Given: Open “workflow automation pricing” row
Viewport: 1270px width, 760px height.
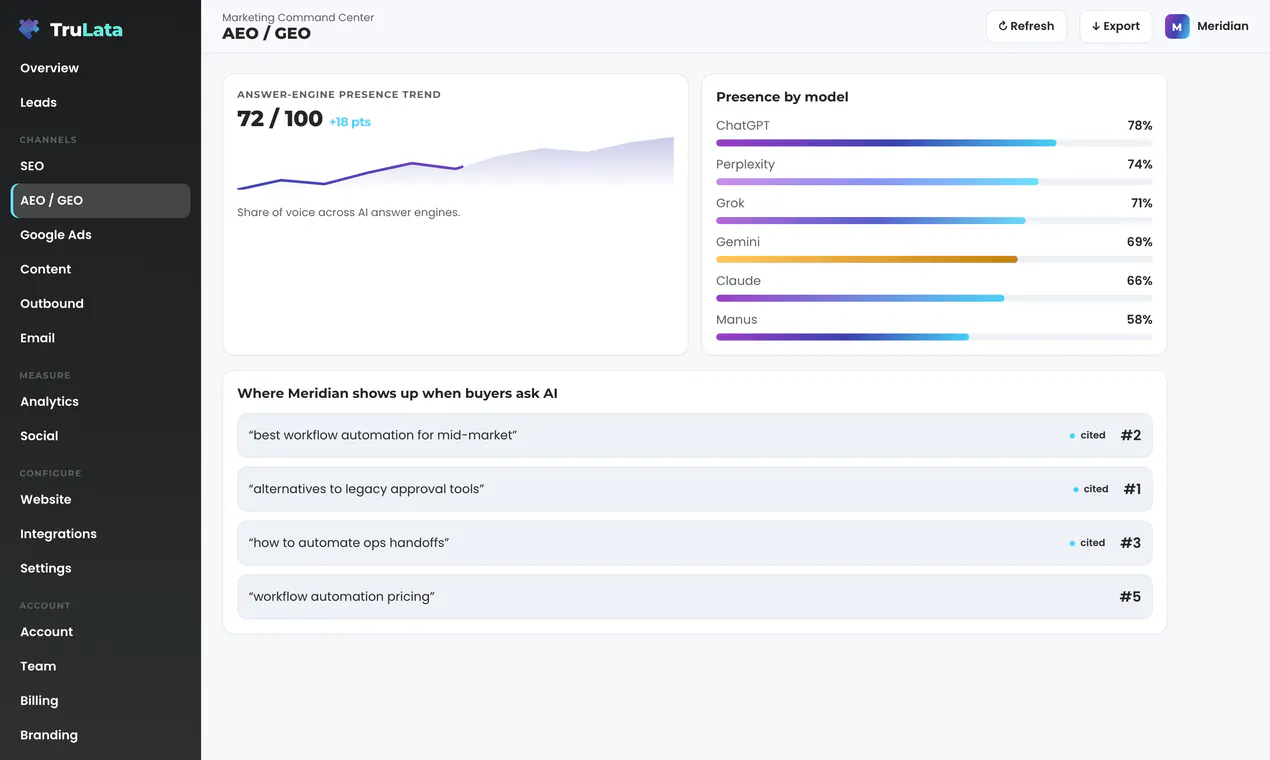Looking at the screenshot, I should 694,597.
